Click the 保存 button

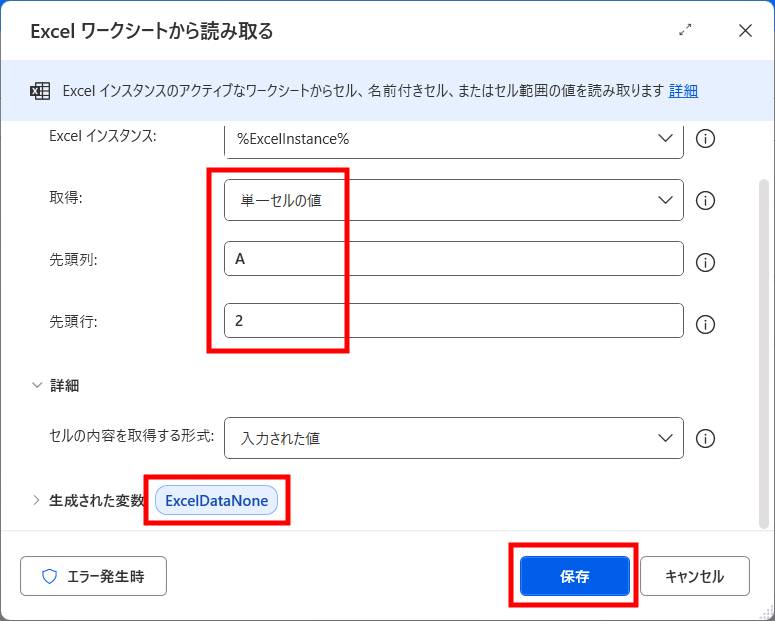(x=575, y=576)
